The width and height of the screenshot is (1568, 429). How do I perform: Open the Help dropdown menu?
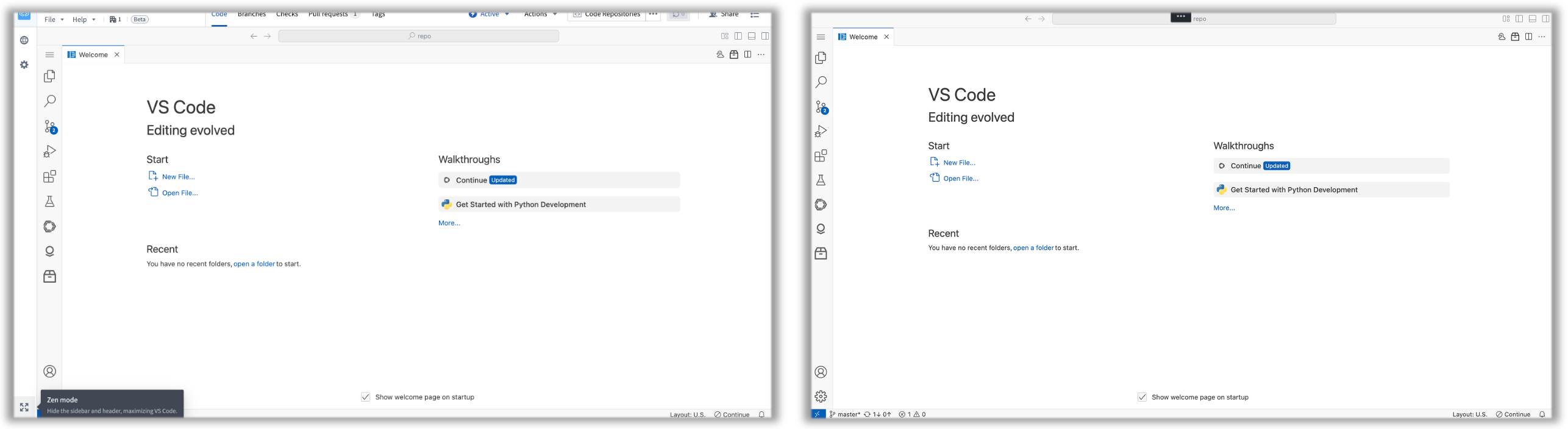[x=84, y=19]
